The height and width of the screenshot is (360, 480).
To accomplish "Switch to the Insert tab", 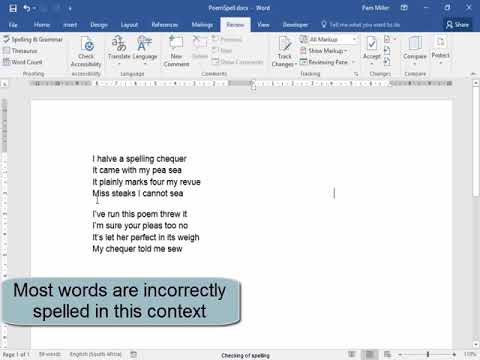I will click(70, 25).
